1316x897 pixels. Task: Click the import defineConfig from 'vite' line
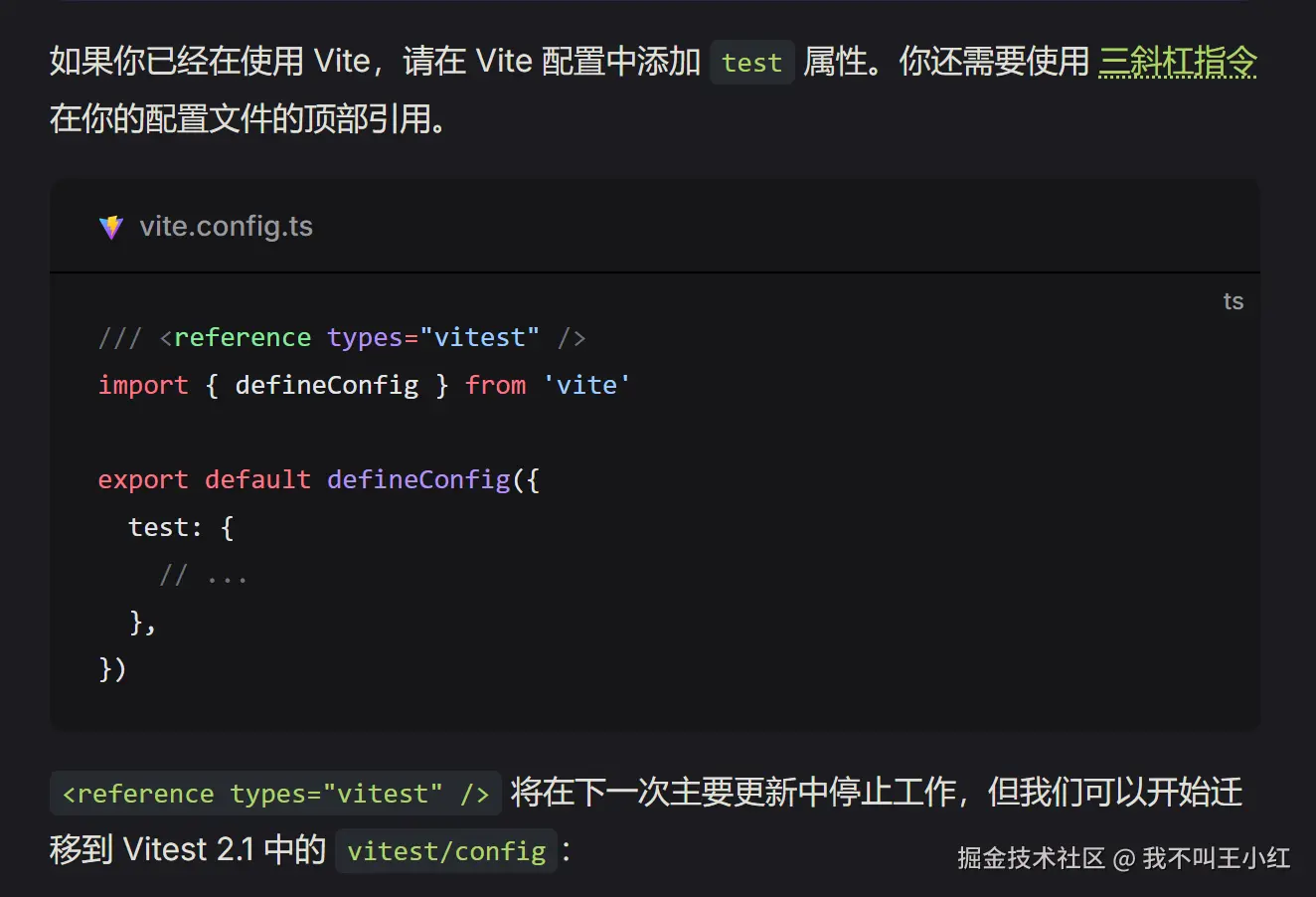(x=364, y=385)
